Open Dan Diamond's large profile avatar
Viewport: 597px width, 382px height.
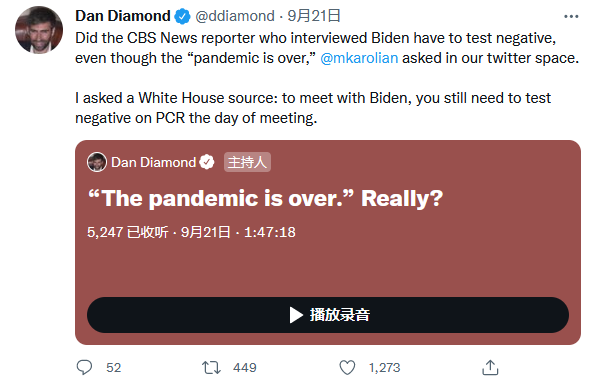click(x=39, y=30)
